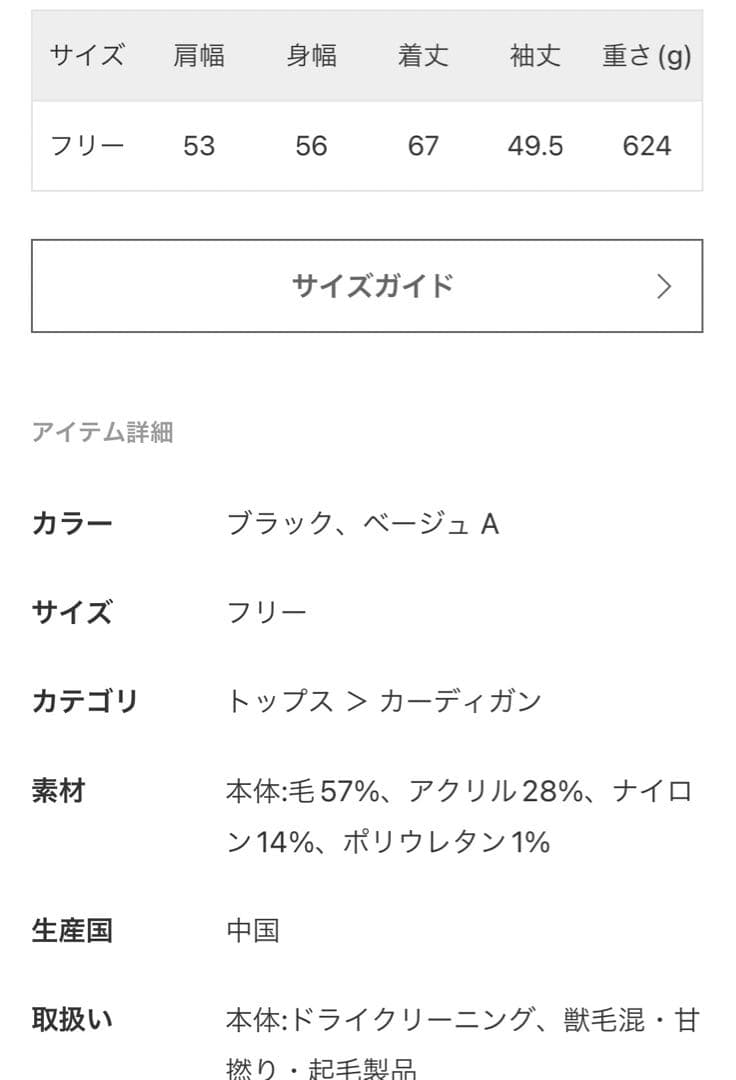
Task: Tap the 624 weight value
Action: pos(646,146)
